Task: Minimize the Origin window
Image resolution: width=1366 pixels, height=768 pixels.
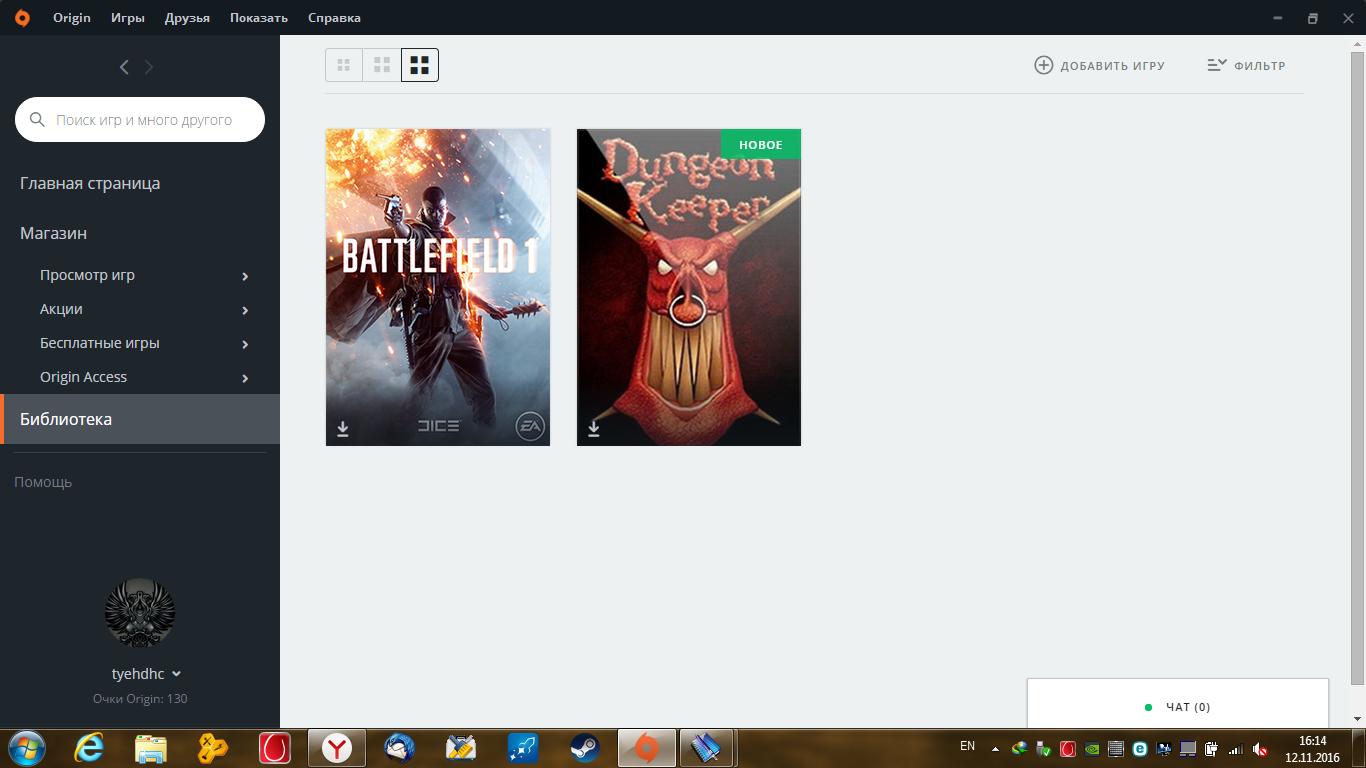Action: click(x=1277, y=18)
